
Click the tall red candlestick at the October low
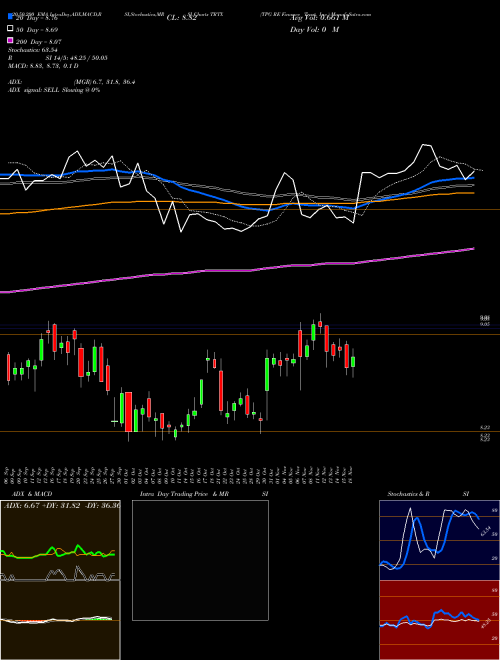click(128, 412)
